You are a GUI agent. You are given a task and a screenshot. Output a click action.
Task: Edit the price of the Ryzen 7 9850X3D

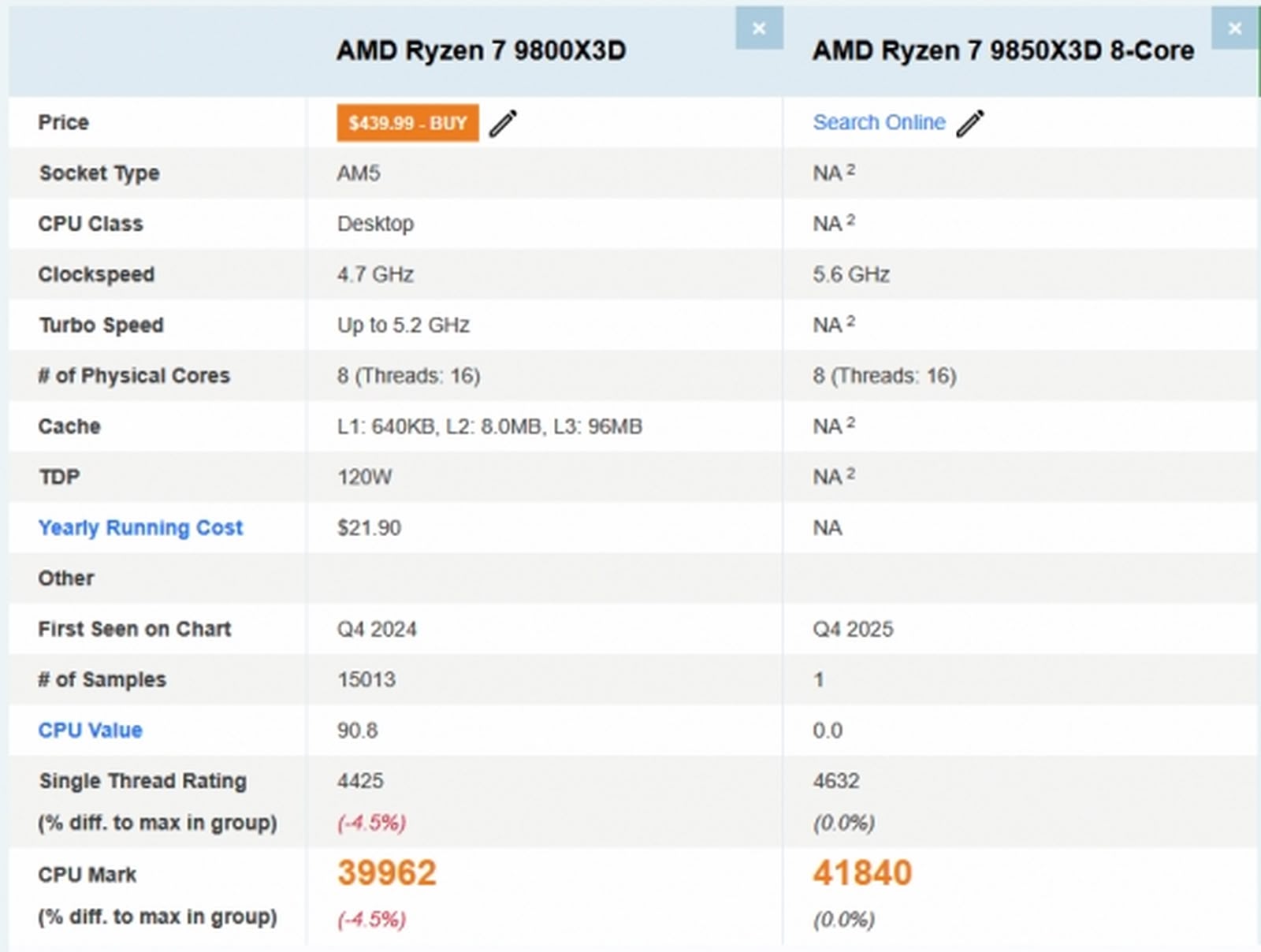[972, 122]
